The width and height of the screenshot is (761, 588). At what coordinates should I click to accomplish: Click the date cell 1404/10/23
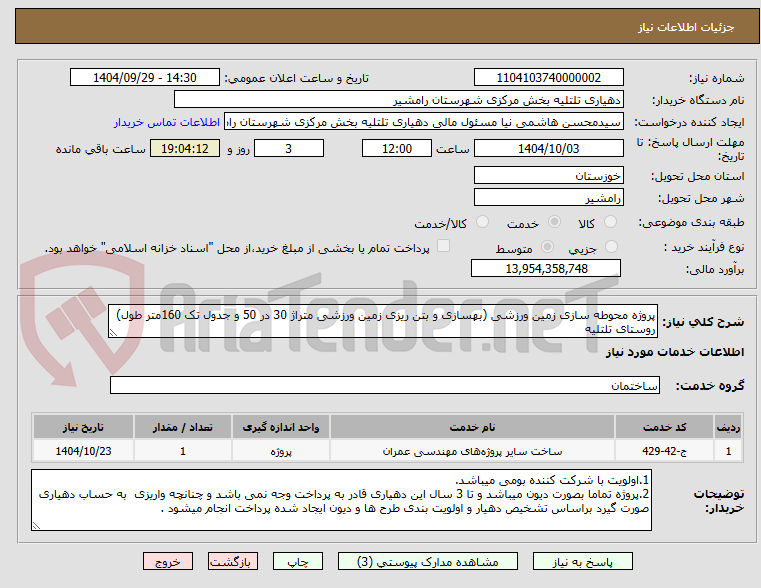tap(83, 451)
